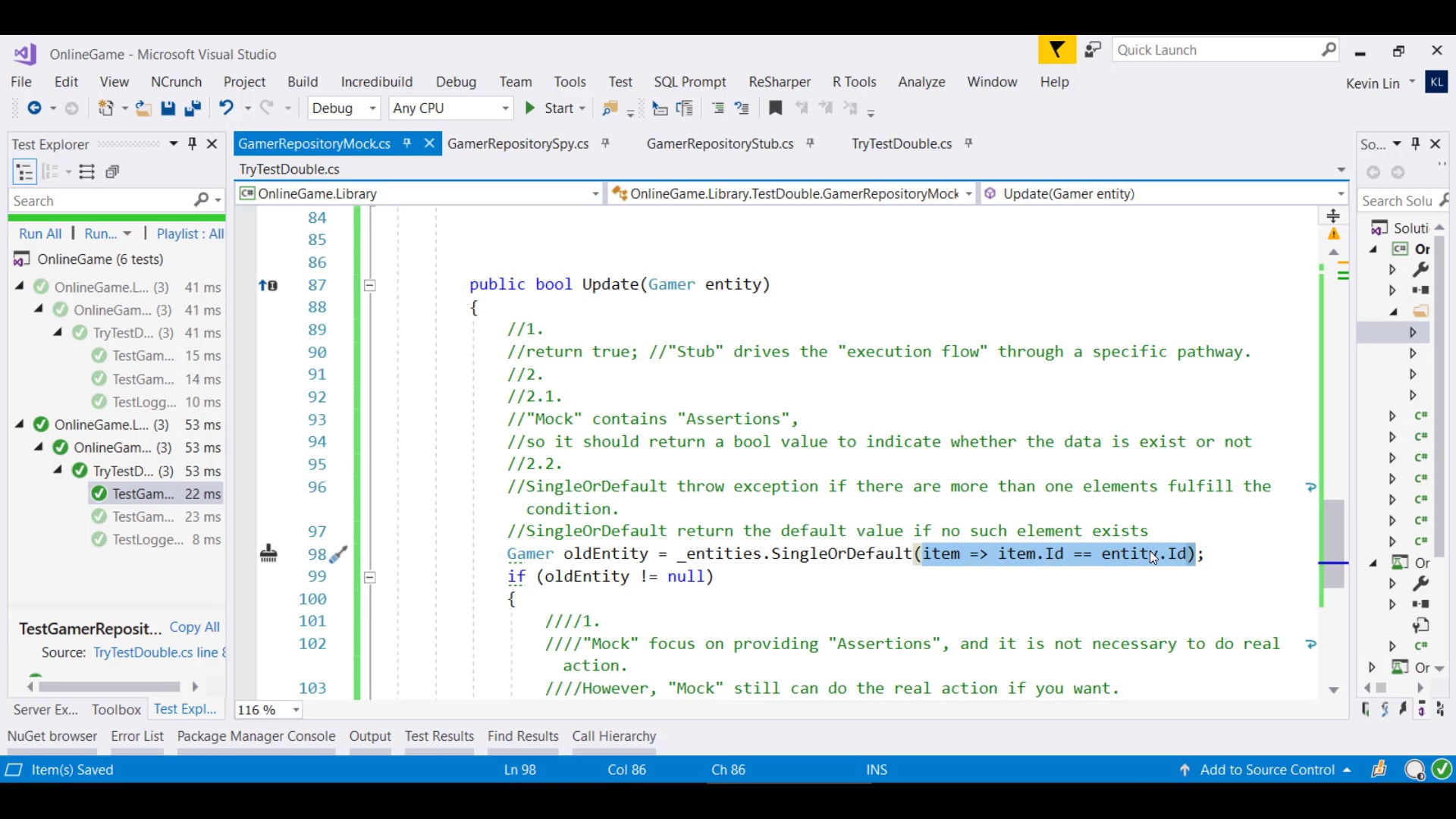The image size is (1456, 819).
Task: Click the Quick Launch search field
Action: (x=1213, y=50)
